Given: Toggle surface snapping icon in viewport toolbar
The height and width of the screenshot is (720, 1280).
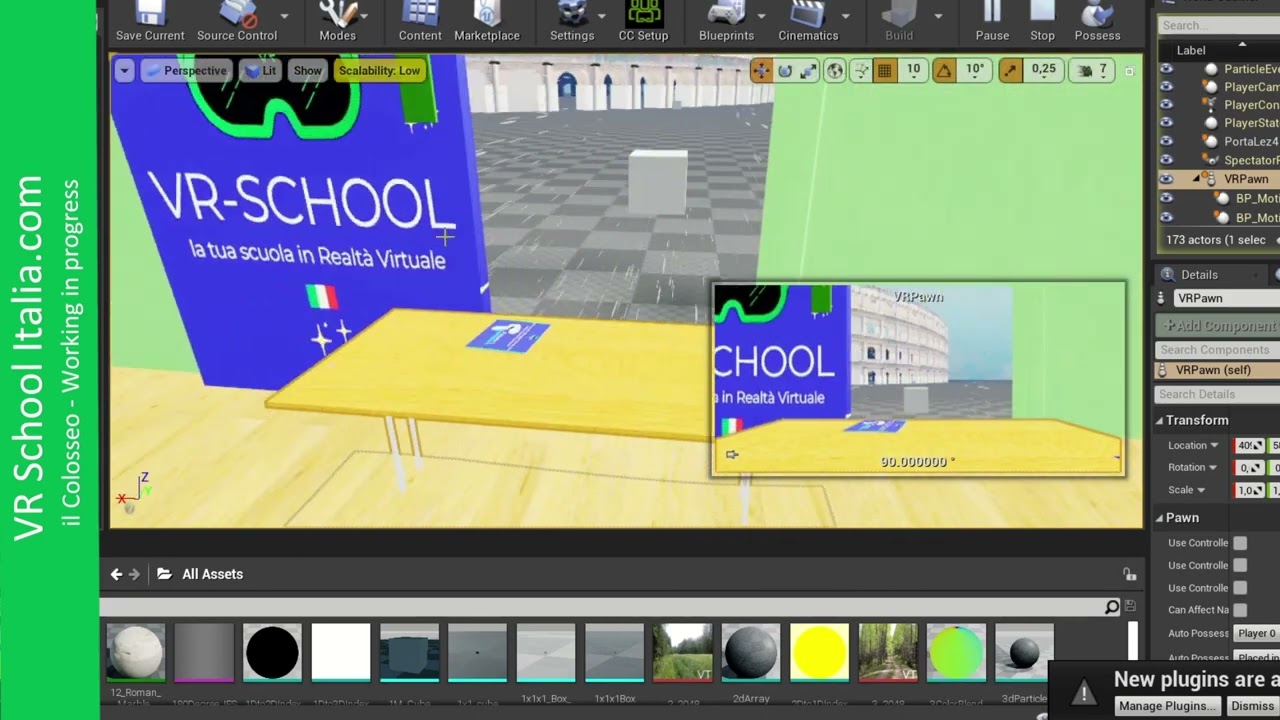Looking at the screenshot, I should (860, 70).
